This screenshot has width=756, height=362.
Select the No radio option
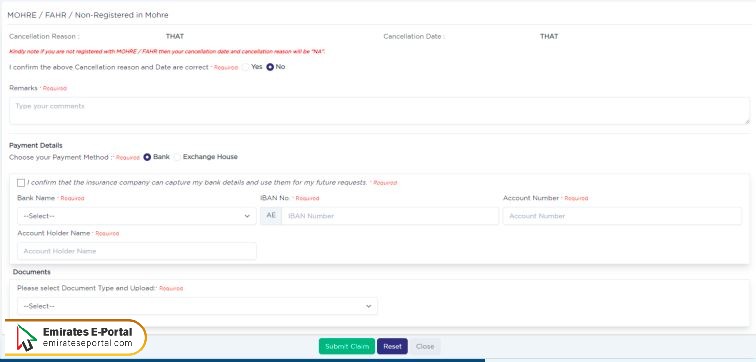(x=270, y=67)
